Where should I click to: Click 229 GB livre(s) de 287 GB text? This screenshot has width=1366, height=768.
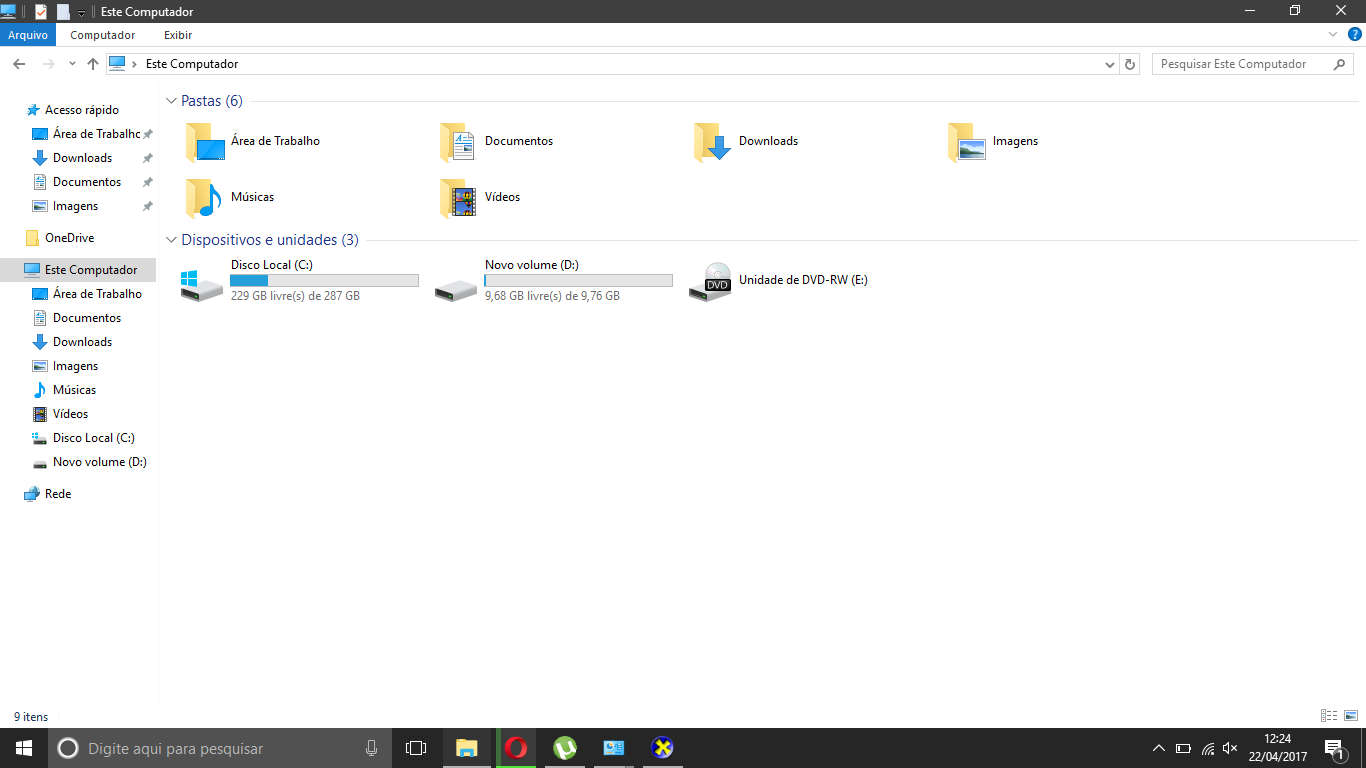[x=295, y=296]
